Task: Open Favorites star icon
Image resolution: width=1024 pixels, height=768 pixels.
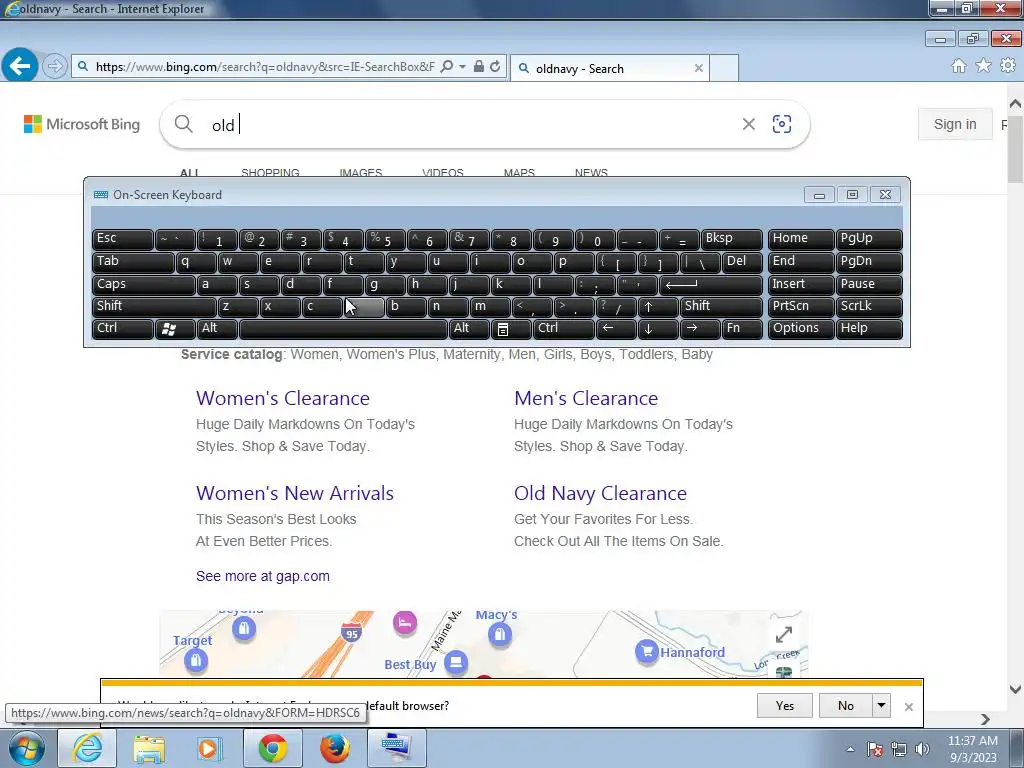Action: click(983, 65)
